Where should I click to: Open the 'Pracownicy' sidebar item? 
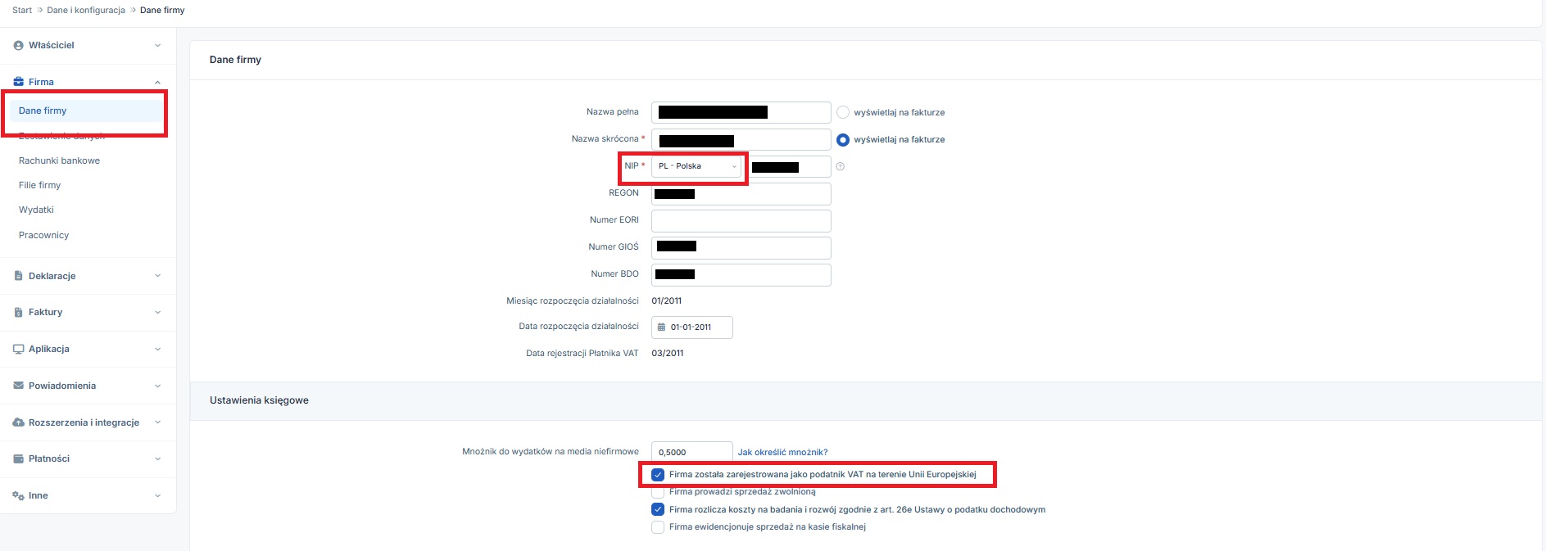point(43,235)
